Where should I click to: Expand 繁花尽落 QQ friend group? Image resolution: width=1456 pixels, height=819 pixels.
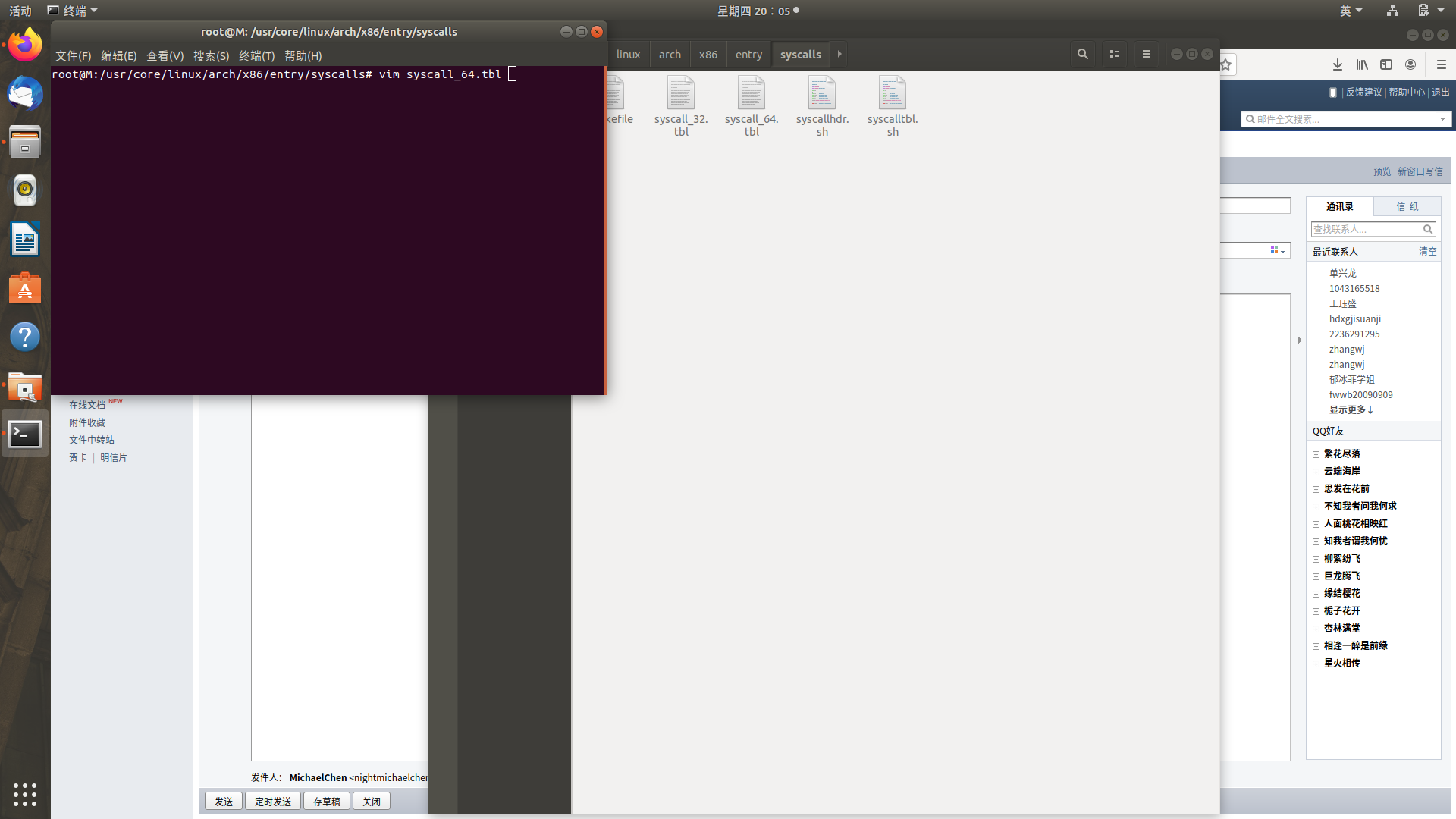(x=1316, y=454)
